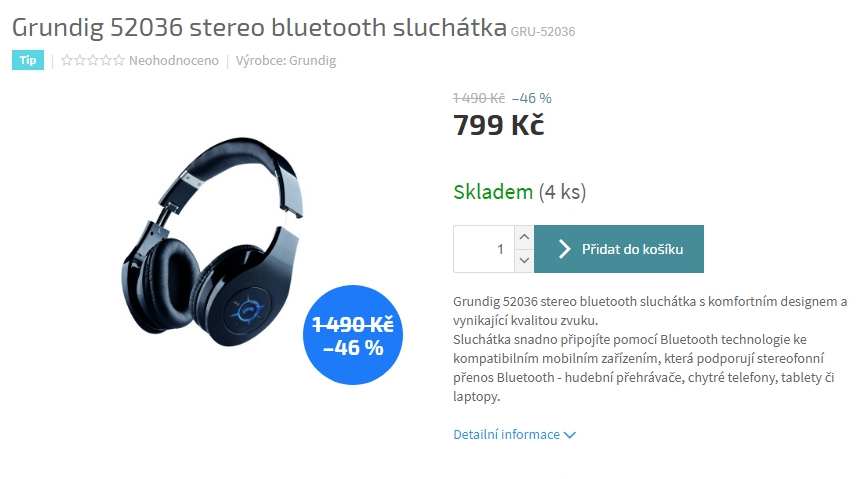Screen dimensions: 866x479
Task: Open the Grundig headphones product image
Action: coord(213,242)
